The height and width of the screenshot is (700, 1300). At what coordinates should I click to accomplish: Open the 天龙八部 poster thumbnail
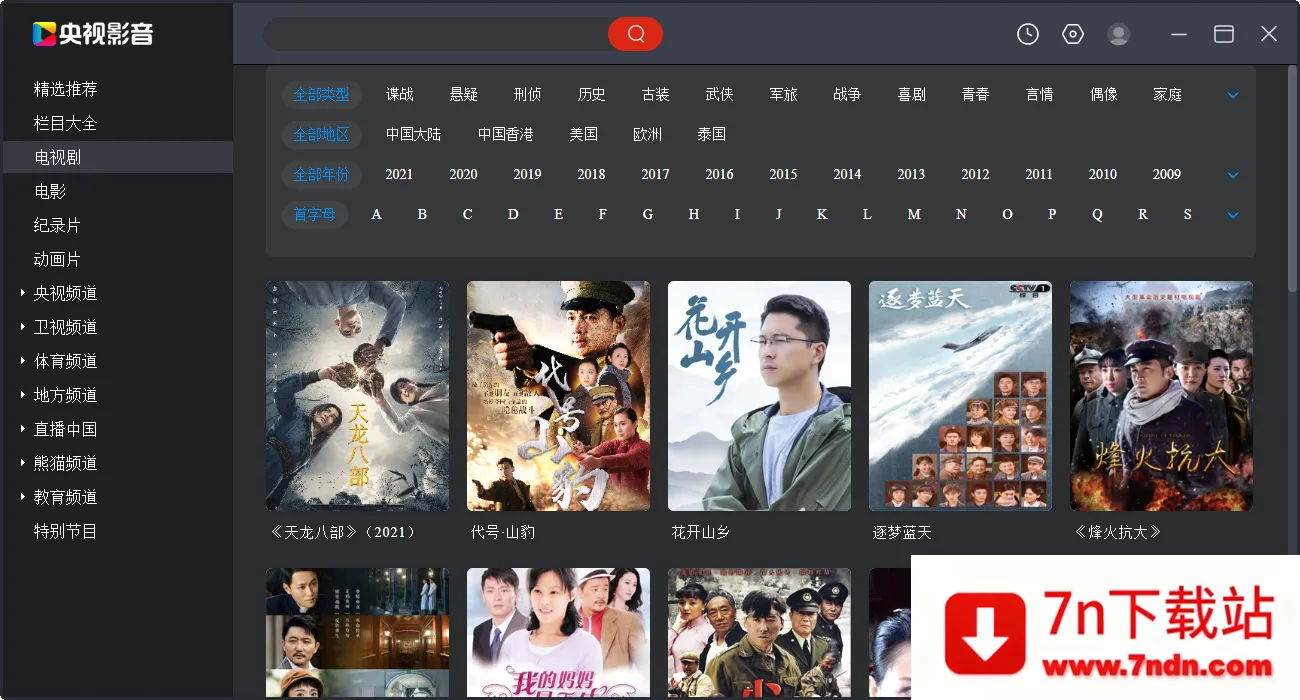click(357, 396)
